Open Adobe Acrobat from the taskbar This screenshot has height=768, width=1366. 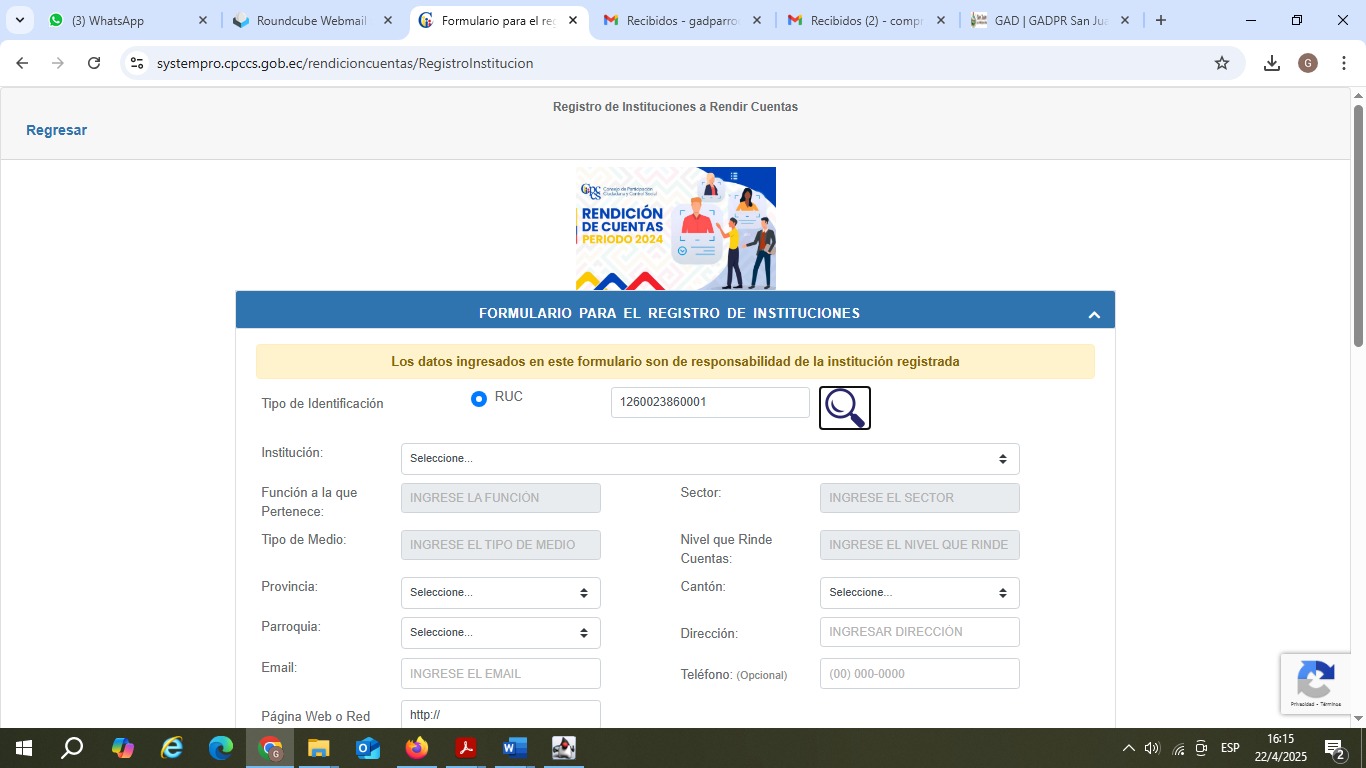[466, 748]
